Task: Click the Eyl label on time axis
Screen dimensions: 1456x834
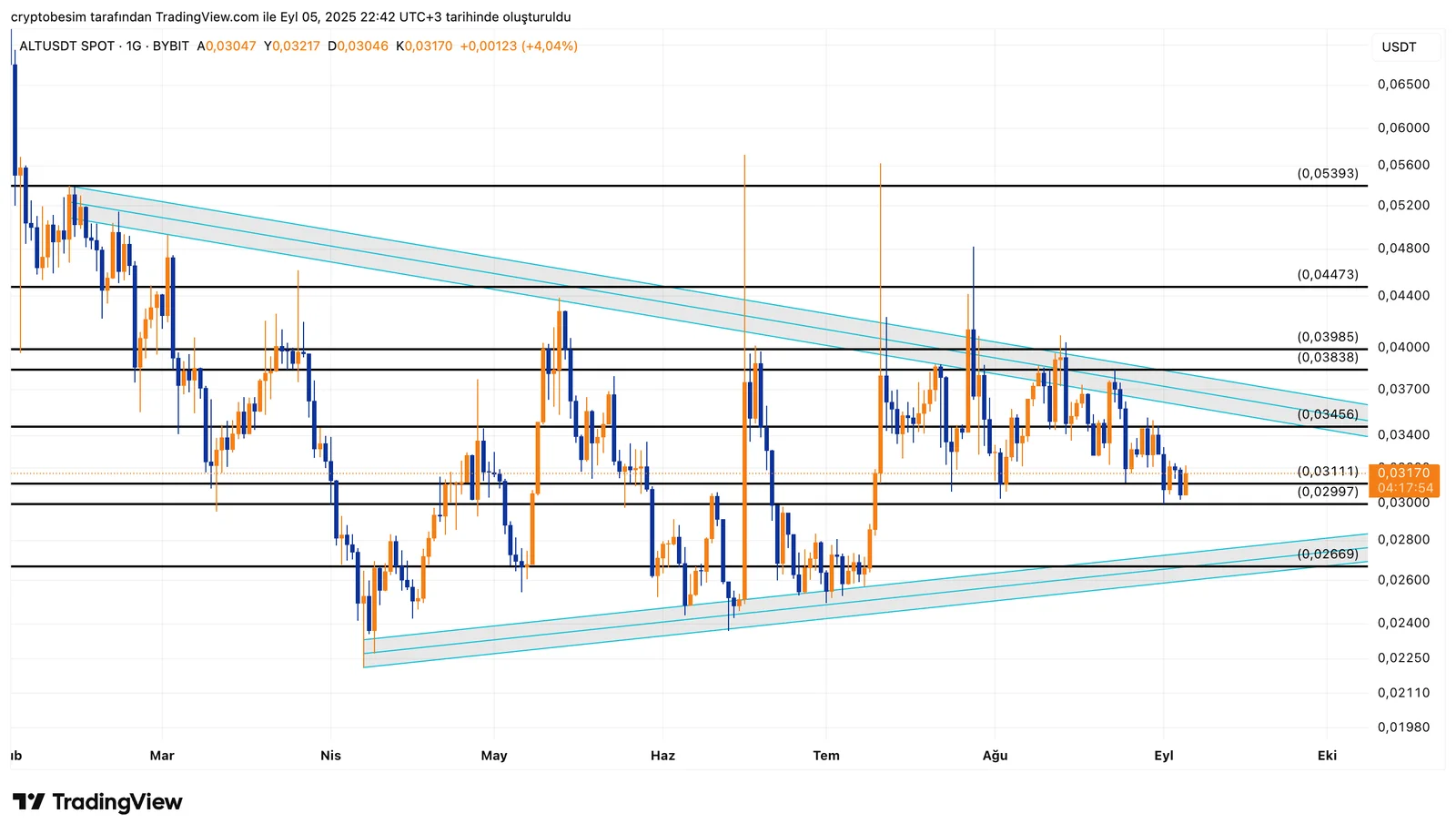Action: (1164, 755)
